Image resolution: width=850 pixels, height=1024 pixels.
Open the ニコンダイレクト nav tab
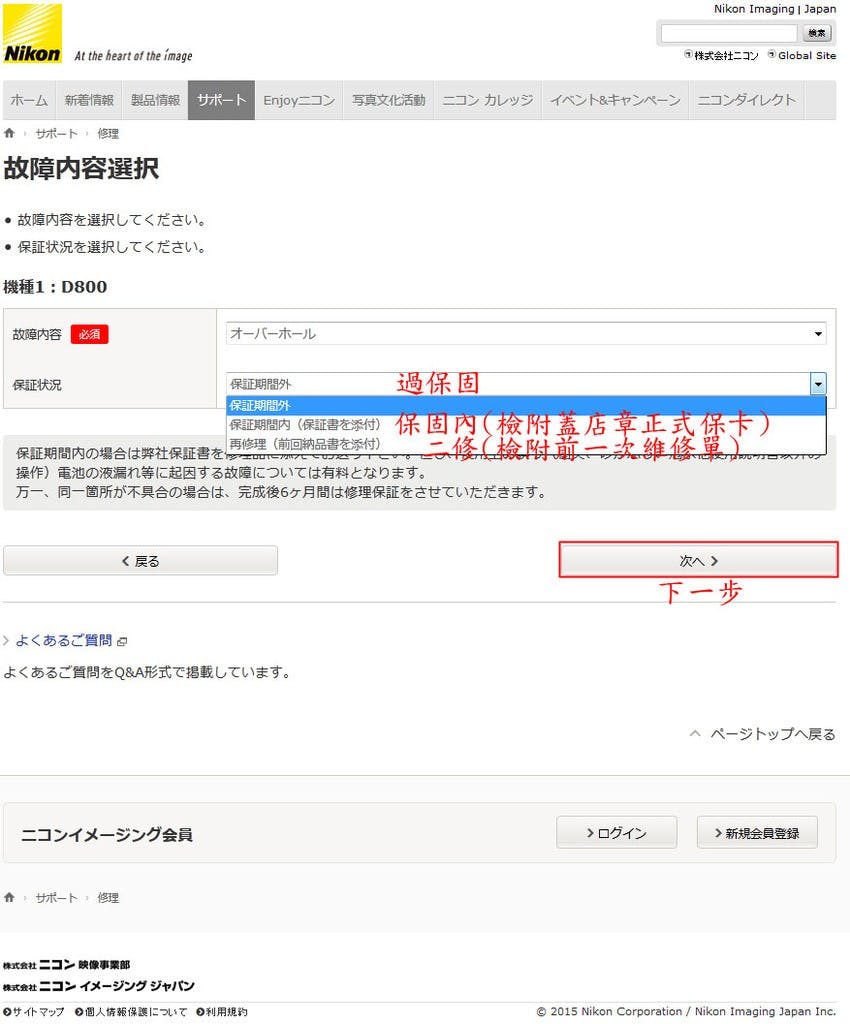point(746,100)
